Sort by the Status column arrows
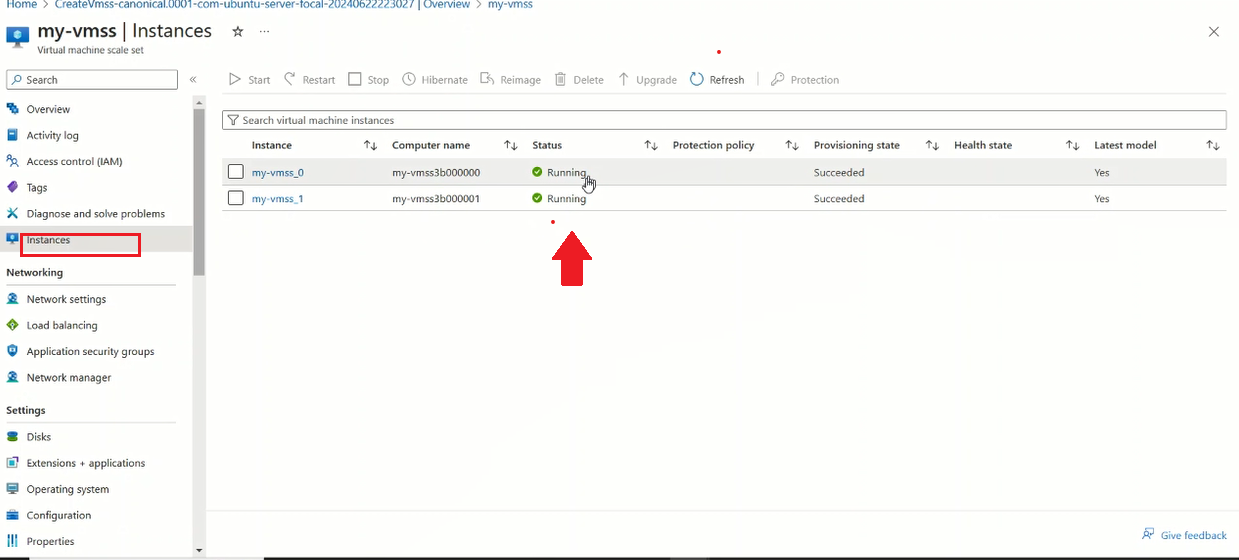The height and width of the screenshot is (560, 1239). tap(651, 145)
